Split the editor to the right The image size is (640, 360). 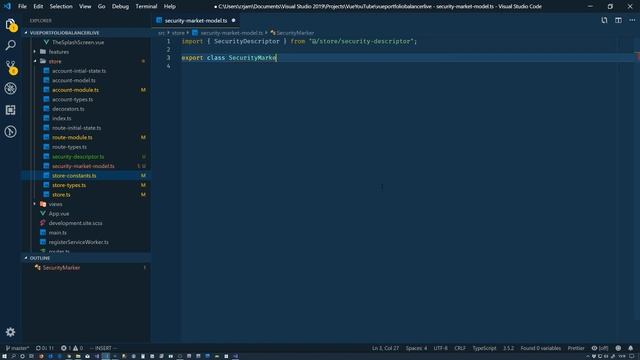618,20
